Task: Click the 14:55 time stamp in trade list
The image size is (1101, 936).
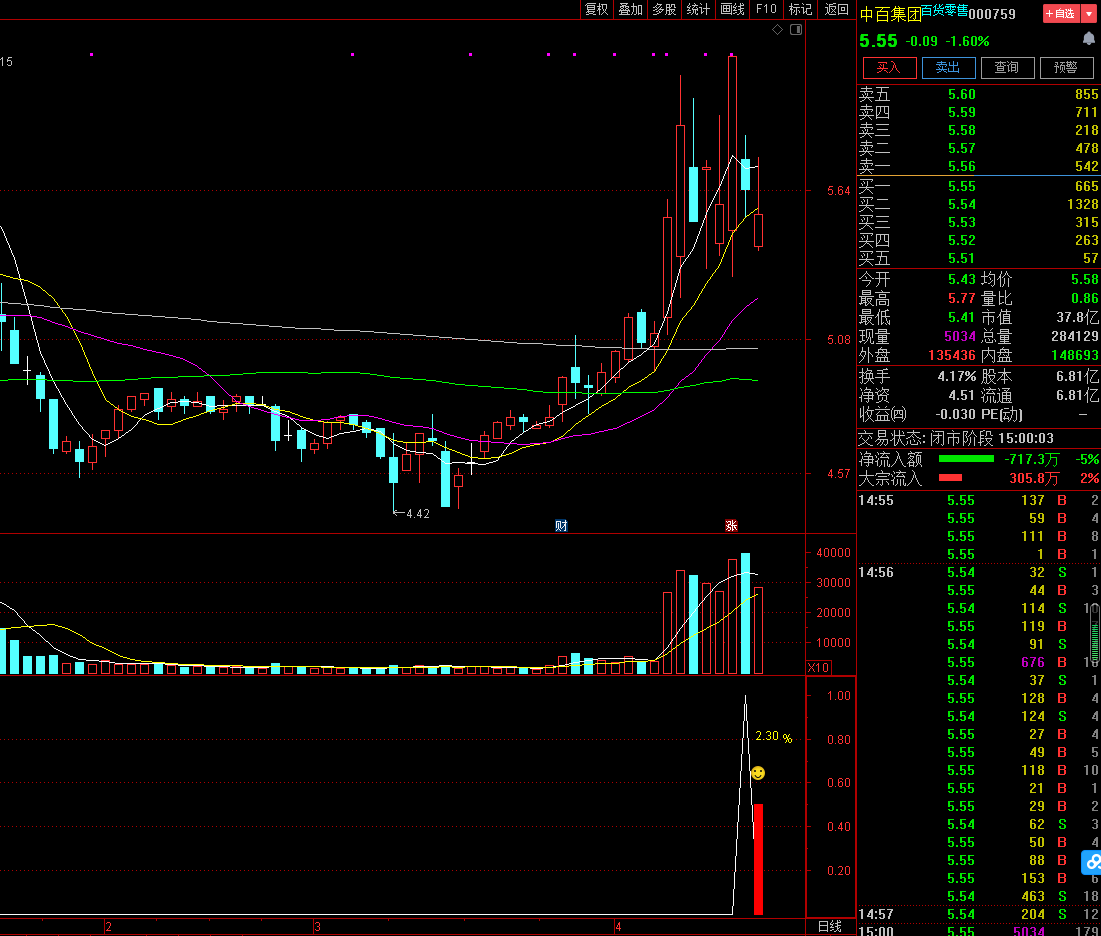Action: tap(876, 501)
